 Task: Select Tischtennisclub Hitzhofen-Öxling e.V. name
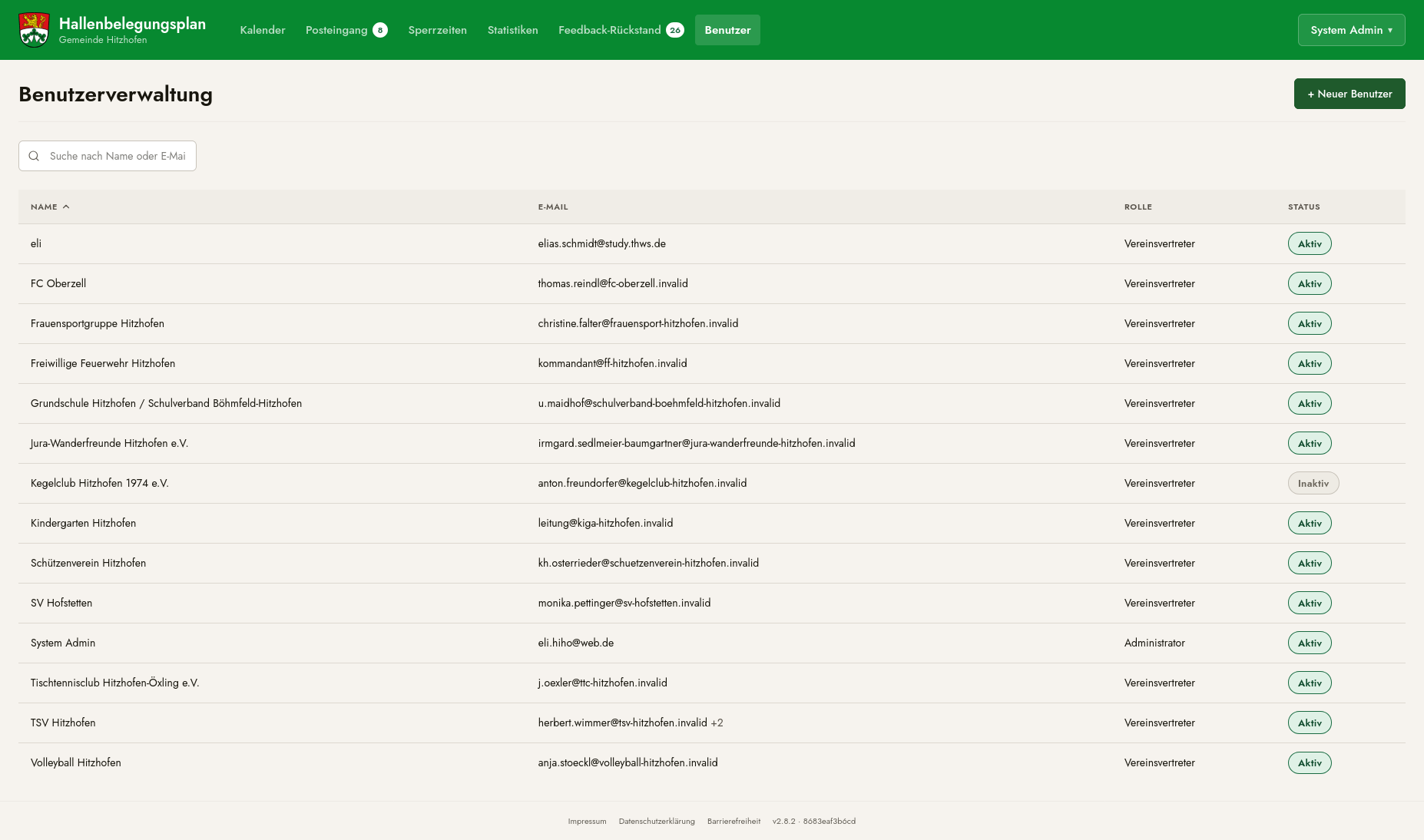click(115, 683)
